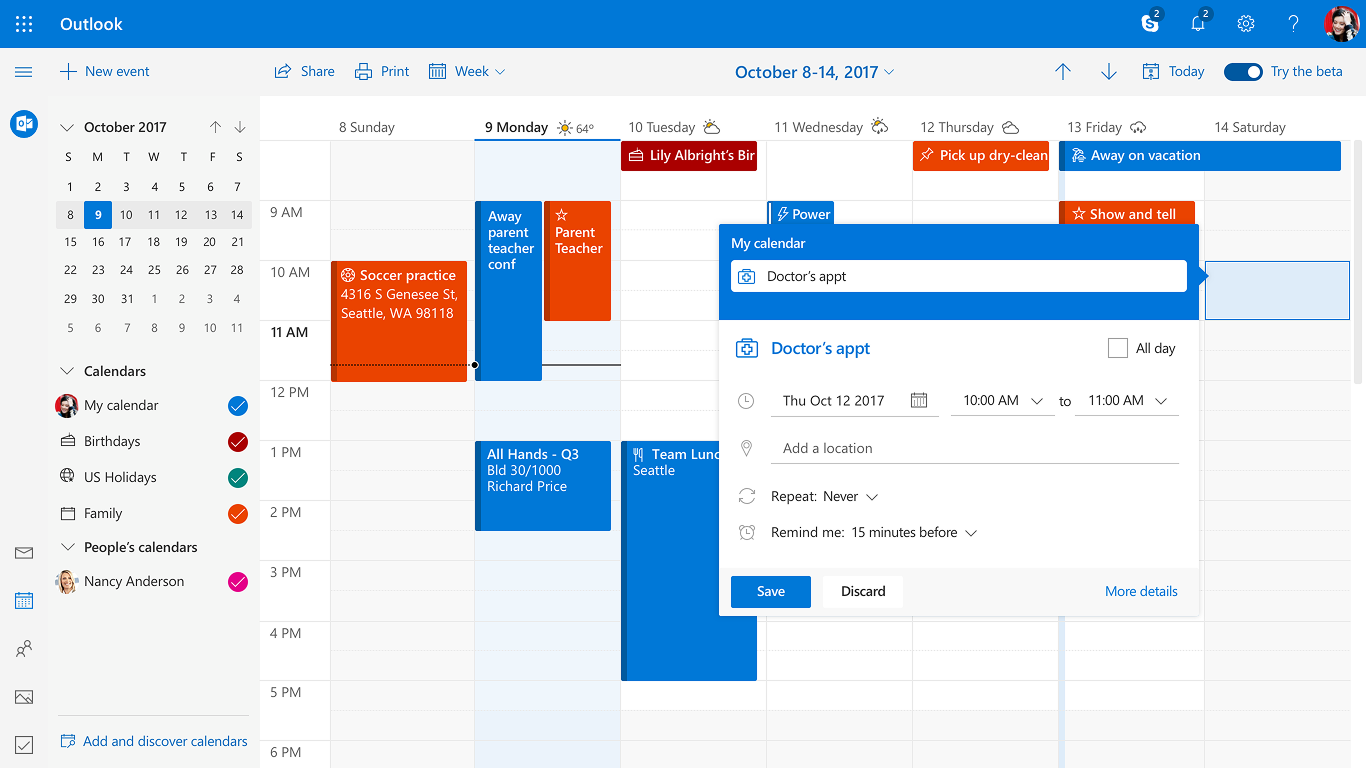This screenshot has width=1366, height=768.
Task: Click the calendar vertical scrollbar
Action: point(1358,262)
